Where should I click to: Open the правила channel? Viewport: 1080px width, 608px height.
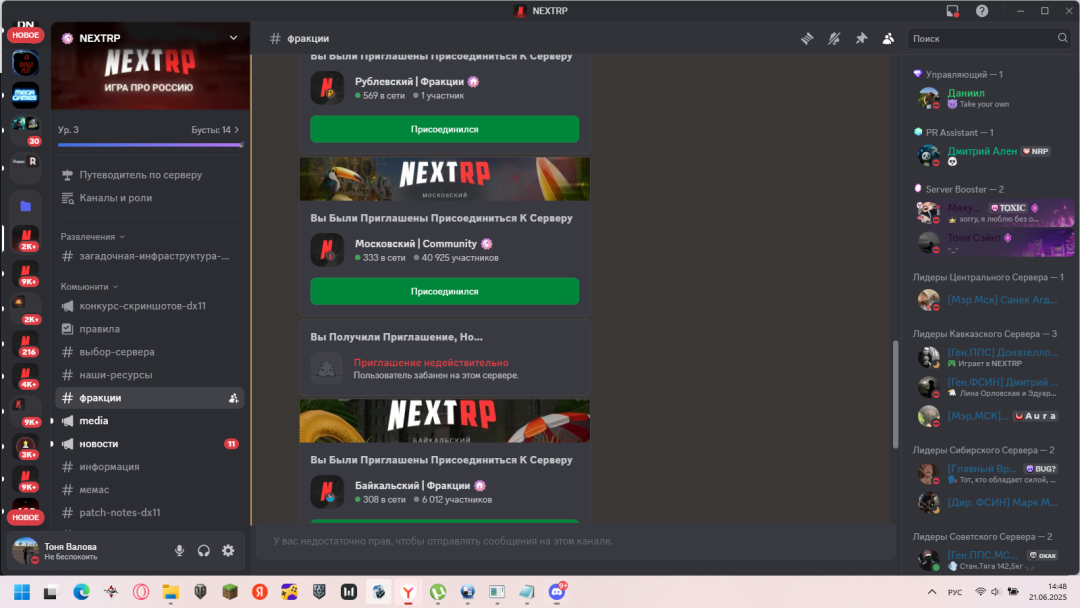[x=150, y=329]
